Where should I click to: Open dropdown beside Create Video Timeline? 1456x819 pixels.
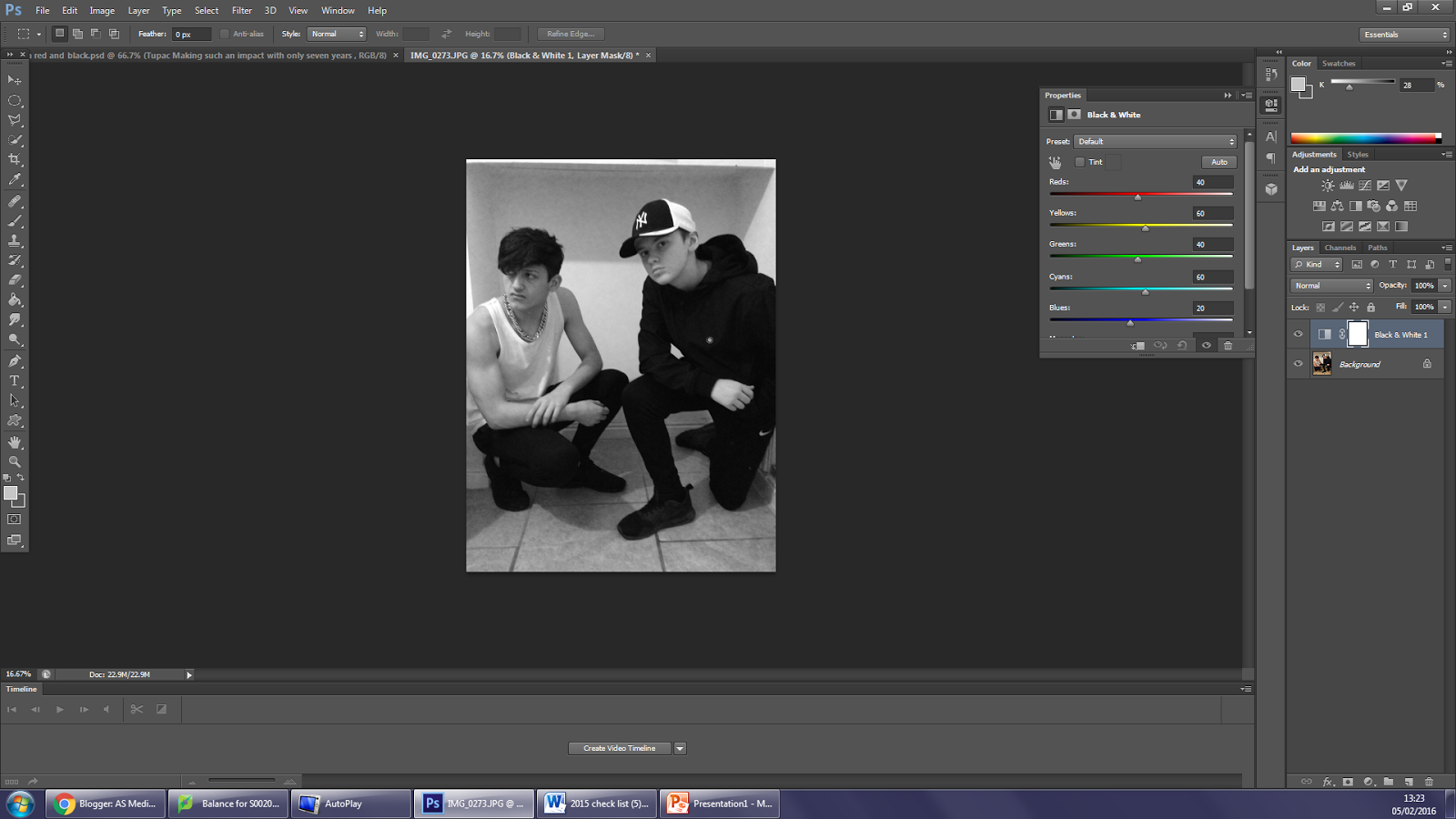[x=680, y=749]
